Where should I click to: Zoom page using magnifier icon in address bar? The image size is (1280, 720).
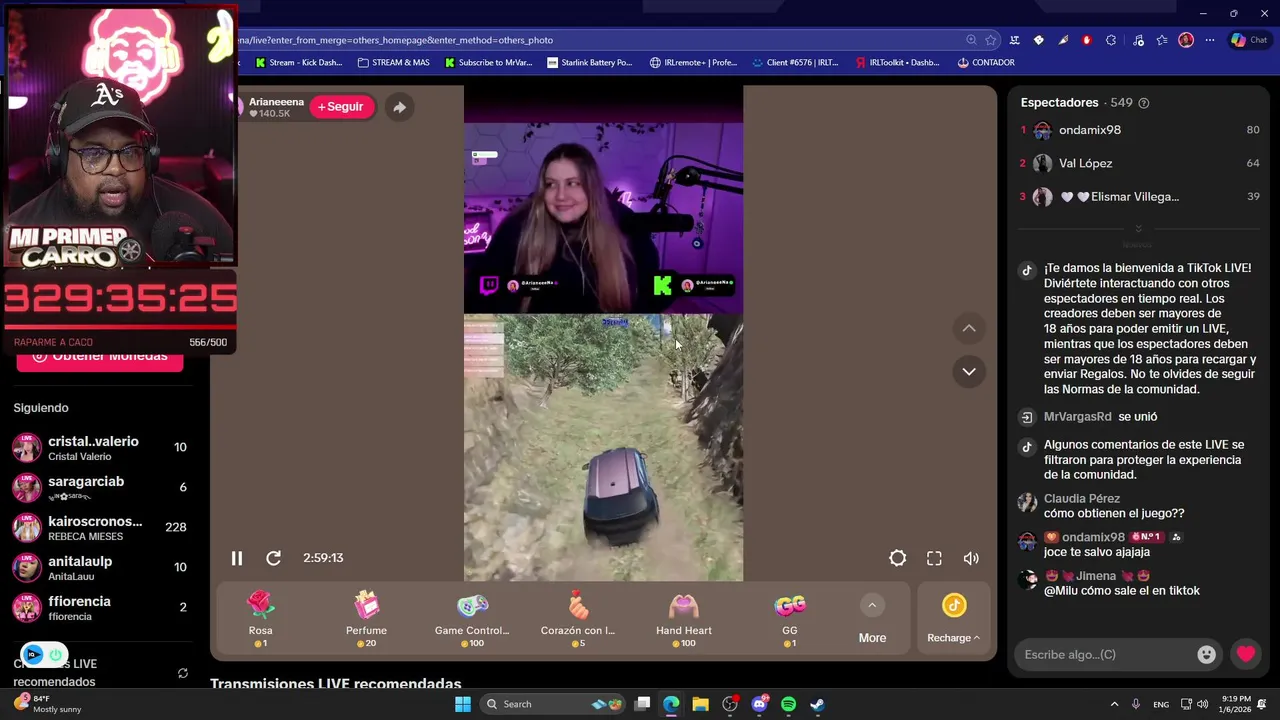tap(971, 40)
